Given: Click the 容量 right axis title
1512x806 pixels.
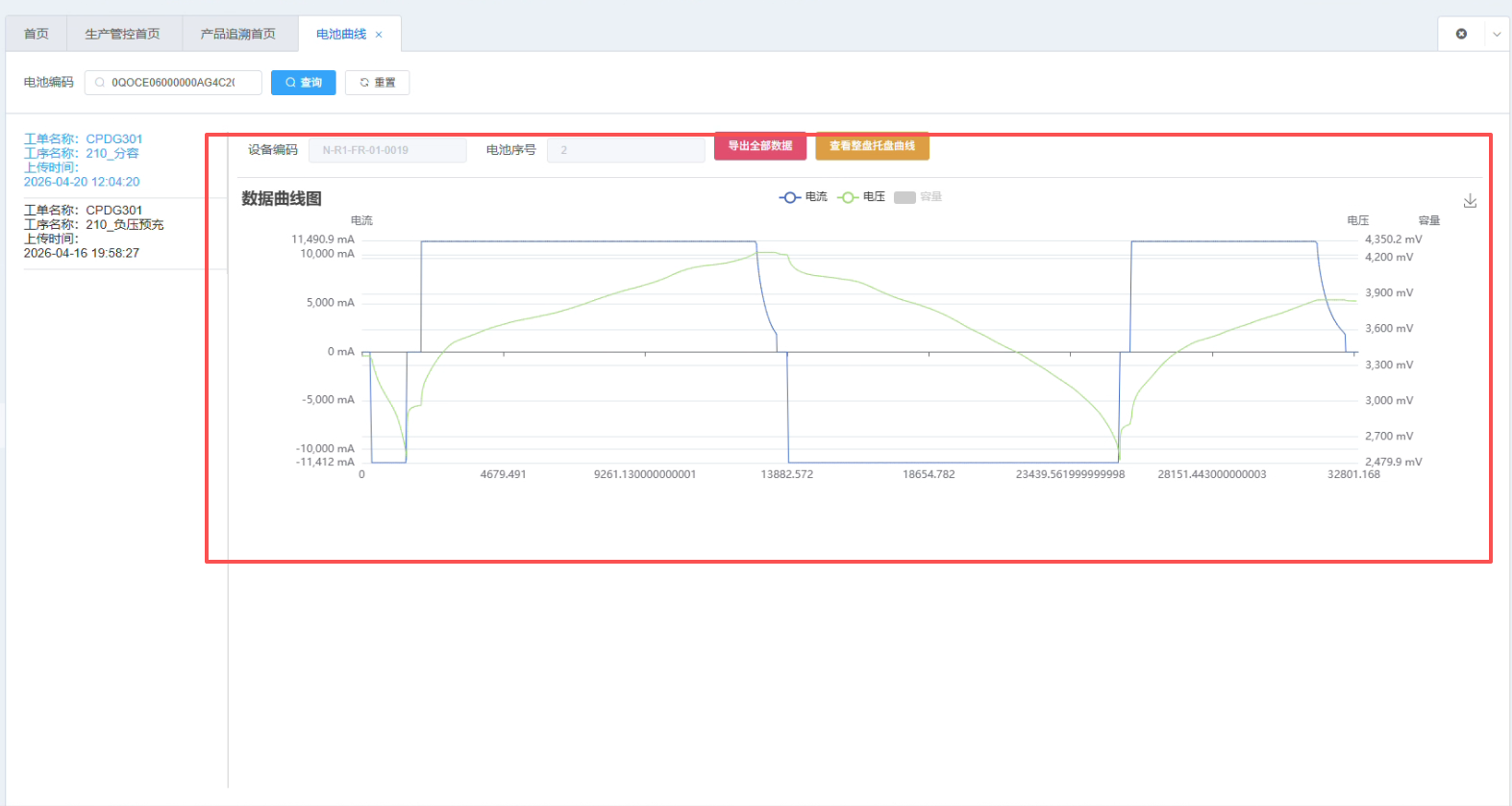Looking at the screenshot, I should (1429, 221).
